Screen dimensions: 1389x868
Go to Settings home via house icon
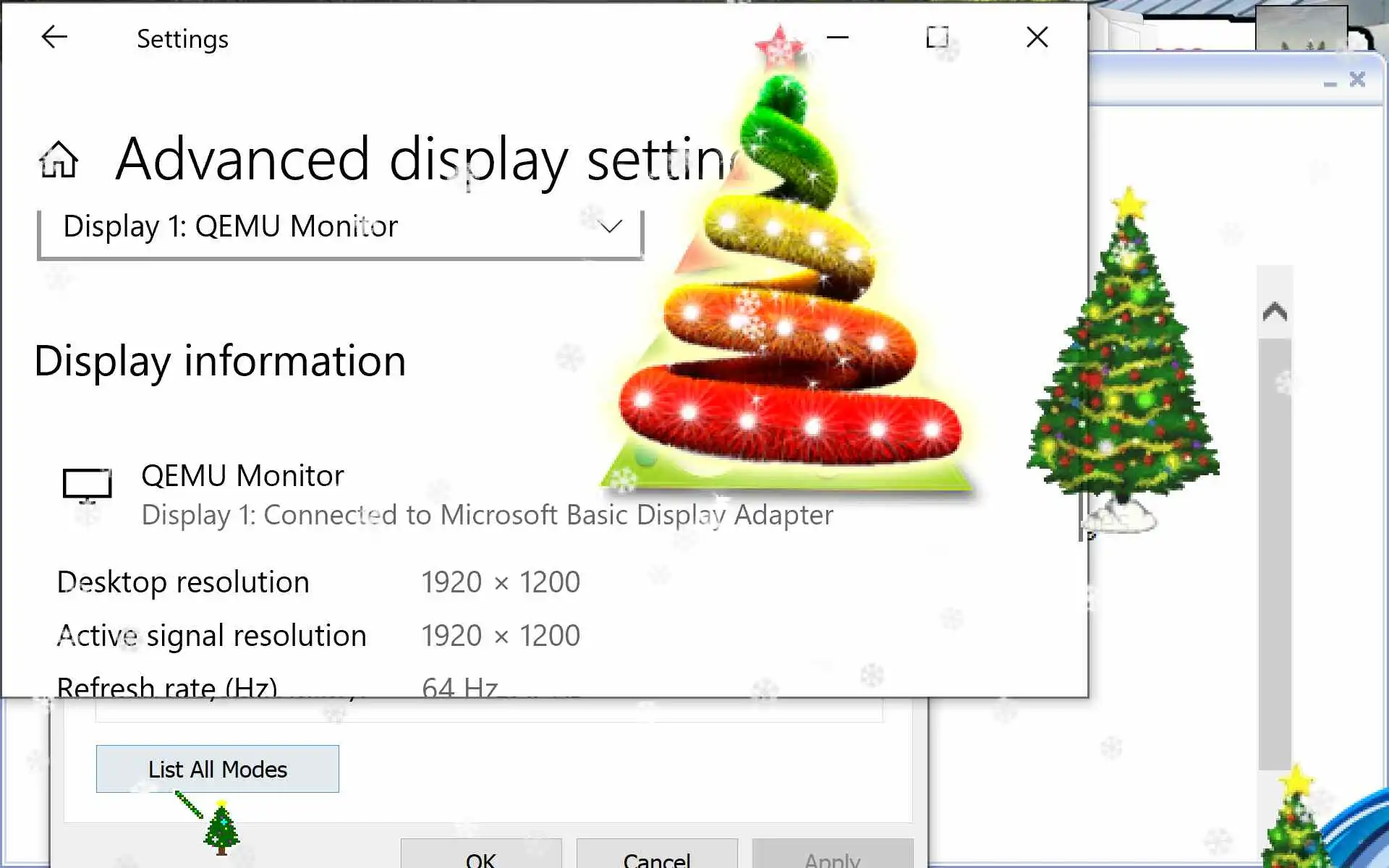pyautogui.click(x=59, y=159)
